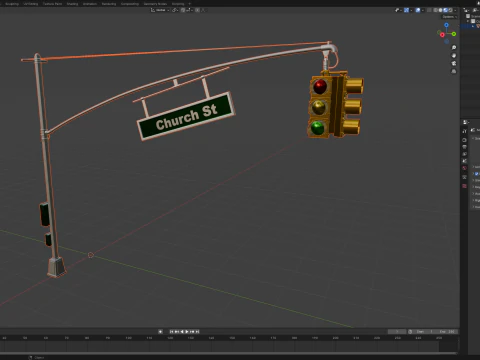The width and height of the screenshot is (480, 360).
Task: Toggle viewport gizmos display
Action: (406, 10)
